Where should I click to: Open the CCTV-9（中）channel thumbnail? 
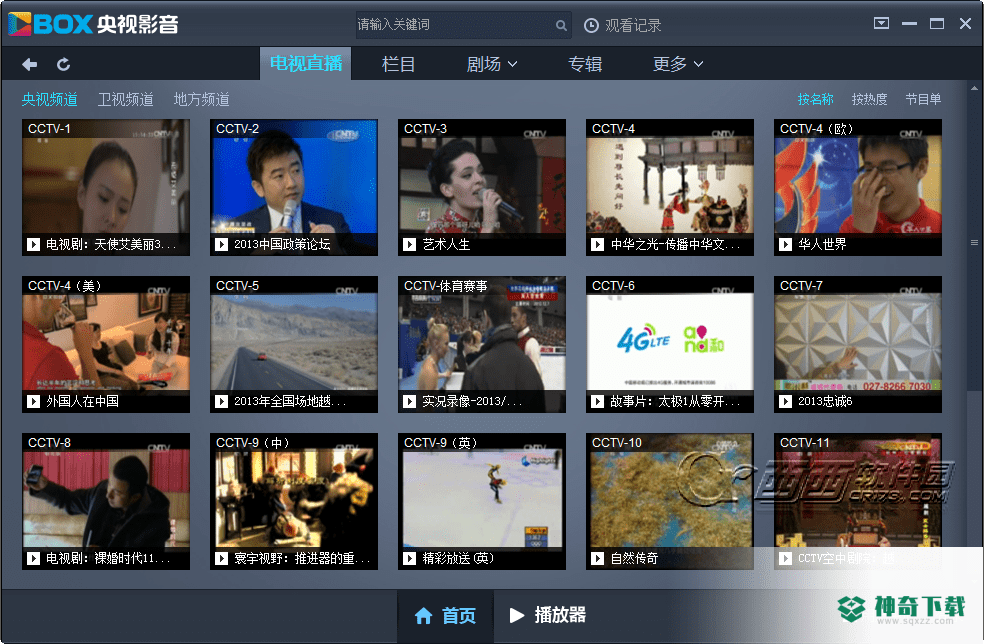[294, 501]
